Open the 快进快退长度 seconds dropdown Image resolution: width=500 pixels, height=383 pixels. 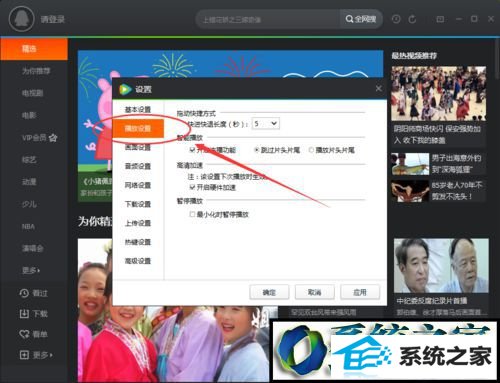tap(266, 124)
